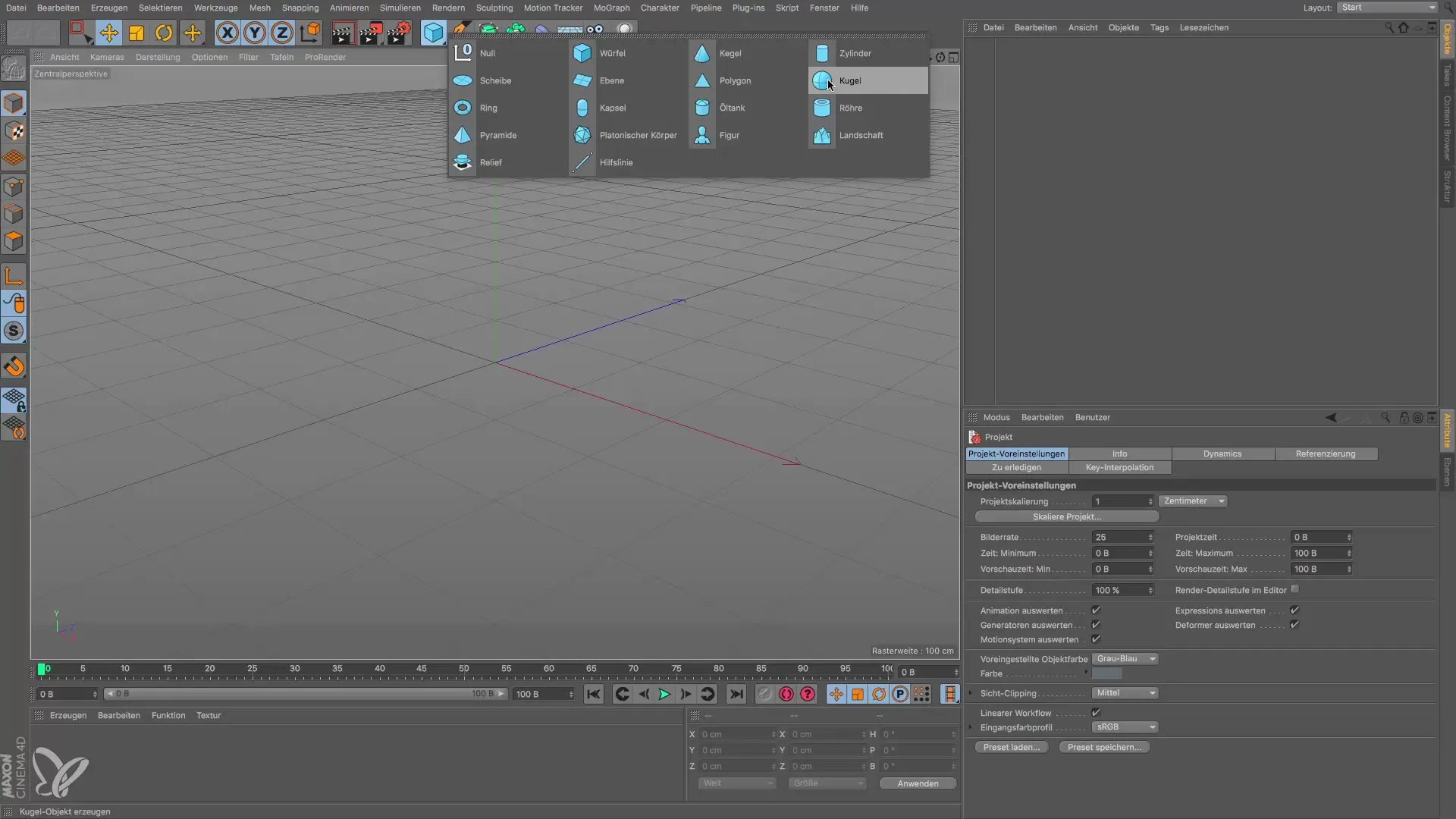The height and width of the screenshot is (819, 1456).
Task: Open the Zentimeter units dropdown
Action: [x=1193, y=501]
